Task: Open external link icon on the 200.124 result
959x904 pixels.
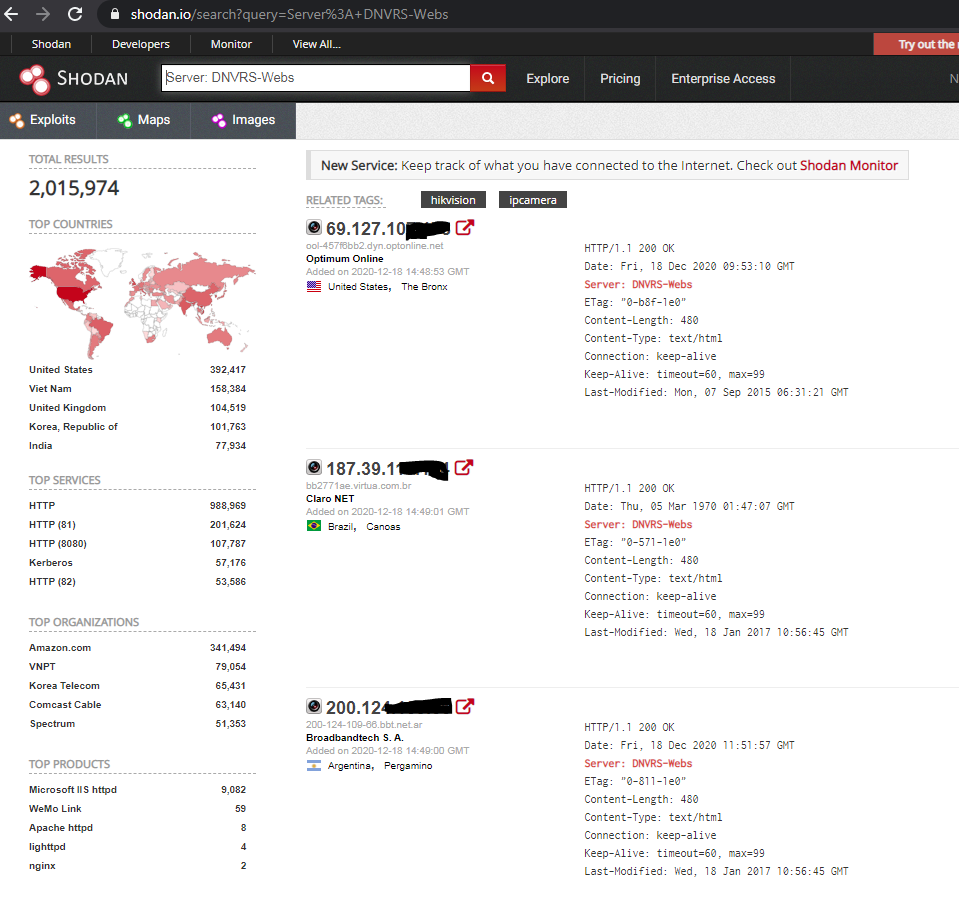Action: [464, 706]
